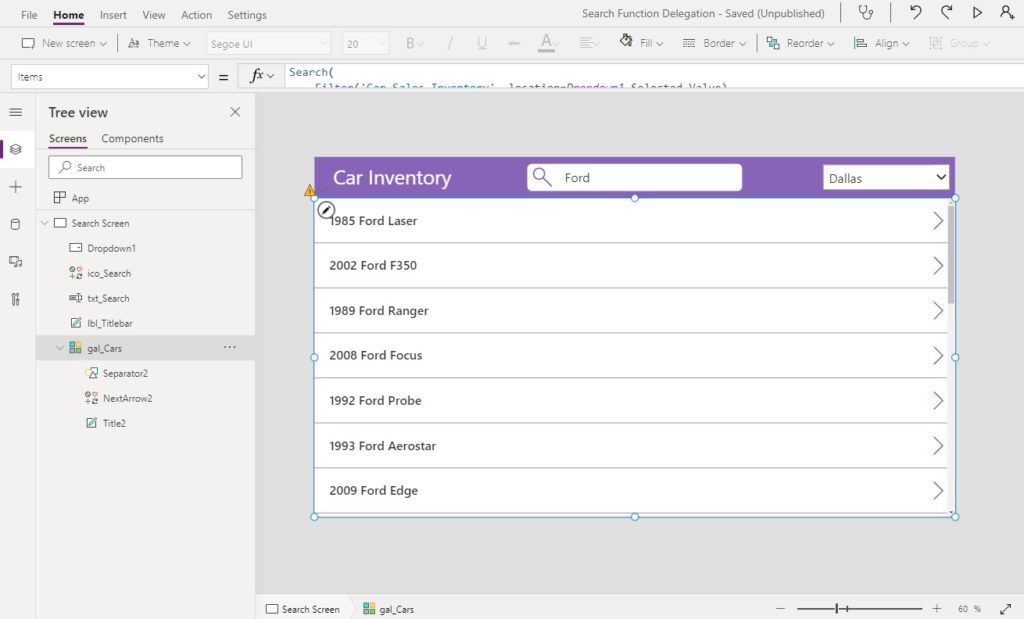Open gal_Cars more options ellipsis

230,347
